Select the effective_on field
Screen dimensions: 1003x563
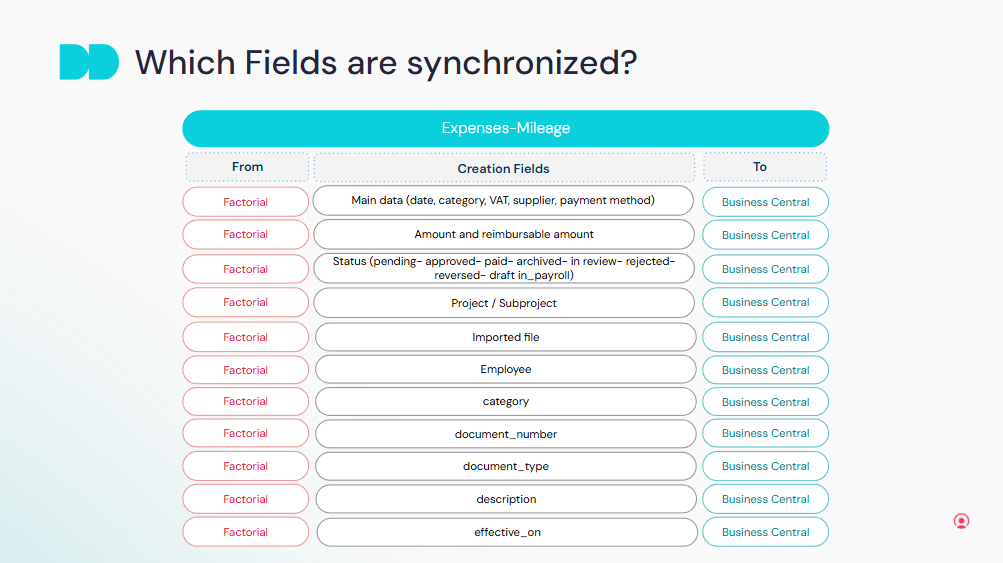click(x=507, y=532)
